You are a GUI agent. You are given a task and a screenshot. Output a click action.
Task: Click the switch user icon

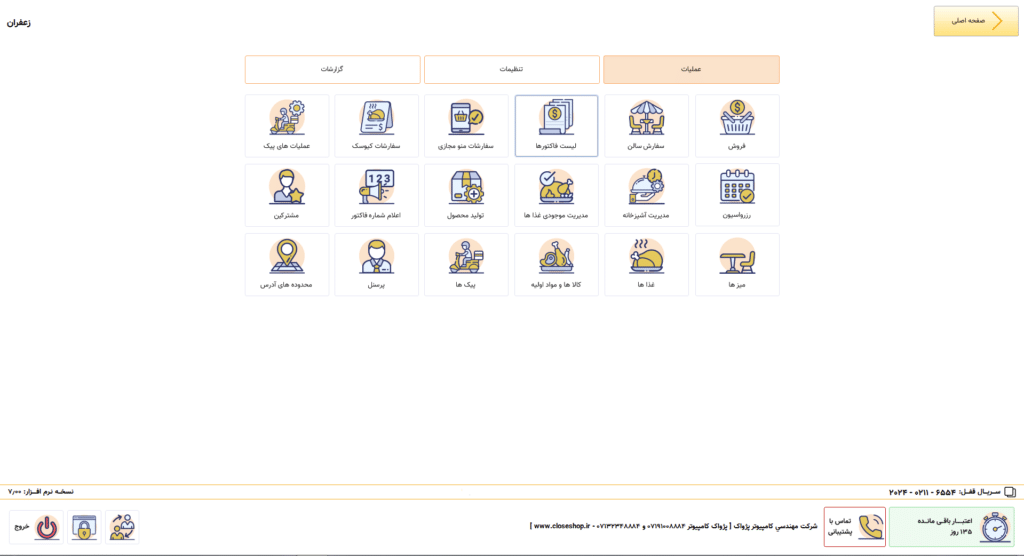(122, 527)
